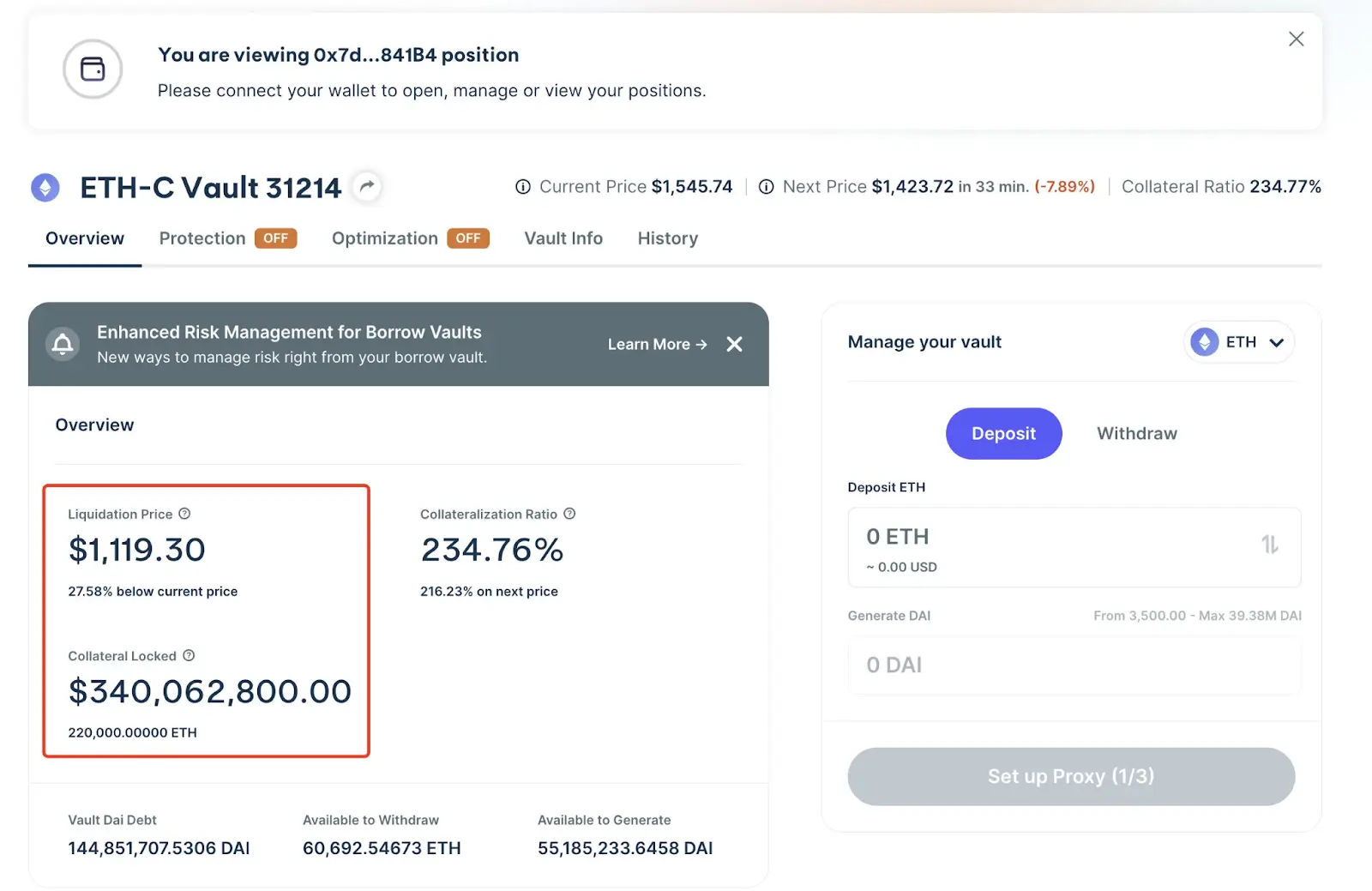The height and width of the screenshot is (891, 1372).
Task: Select the Deposit option
Action: point(1003,433)
